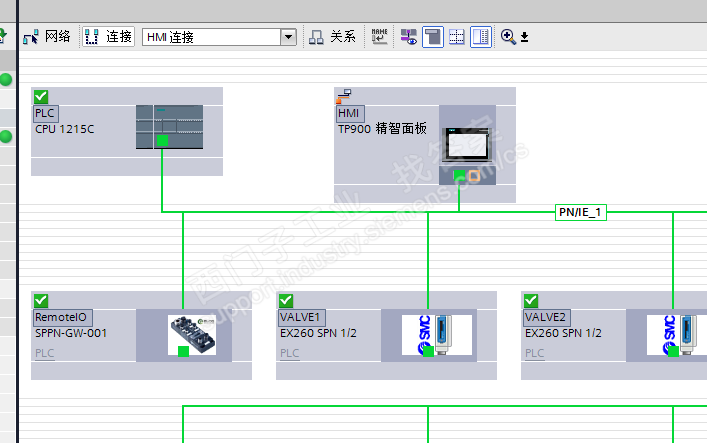The height and width of the screenshot is (443, 707).
Task: Select the PN/IE_1 subnet label
Action: point(580,212)
